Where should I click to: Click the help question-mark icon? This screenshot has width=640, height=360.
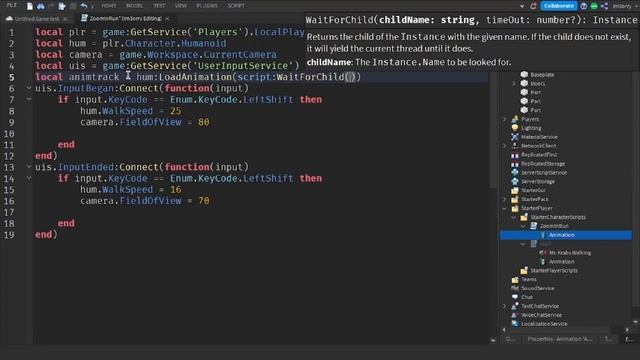[584, 6]
